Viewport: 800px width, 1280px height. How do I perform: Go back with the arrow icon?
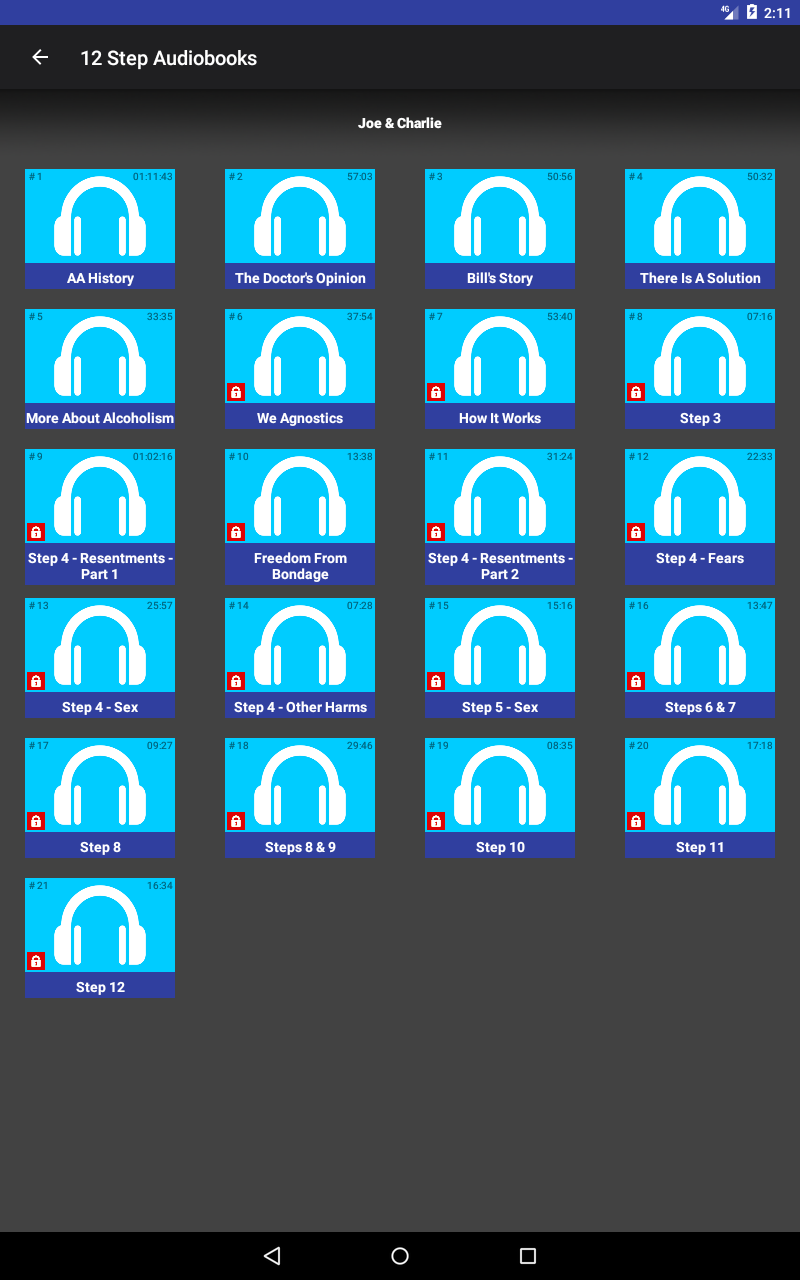40,57
